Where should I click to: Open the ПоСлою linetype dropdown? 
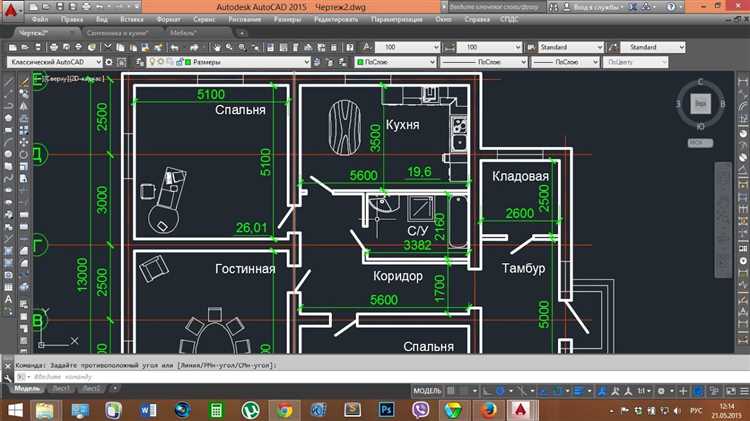[484, 62]
